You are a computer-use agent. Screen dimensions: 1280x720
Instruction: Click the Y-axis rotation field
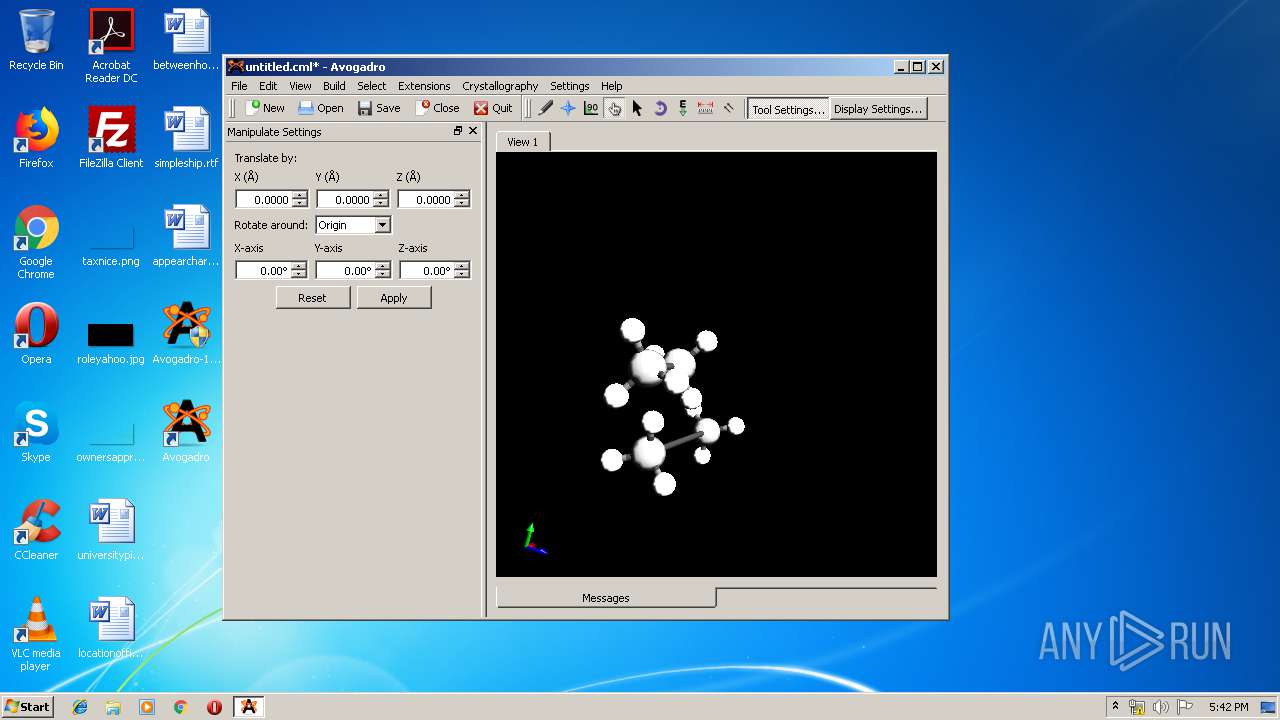(345, 270)
